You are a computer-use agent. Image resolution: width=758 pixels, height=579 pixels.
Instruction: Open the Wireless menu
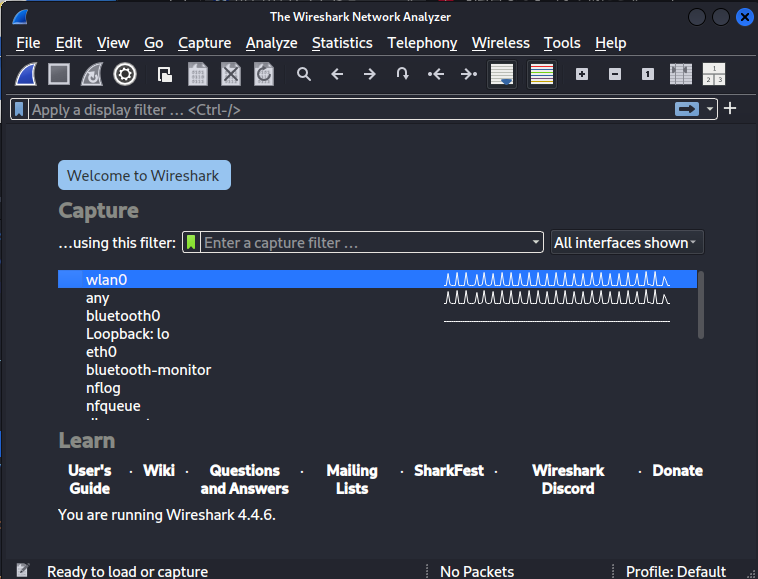[x=500, y=43]
